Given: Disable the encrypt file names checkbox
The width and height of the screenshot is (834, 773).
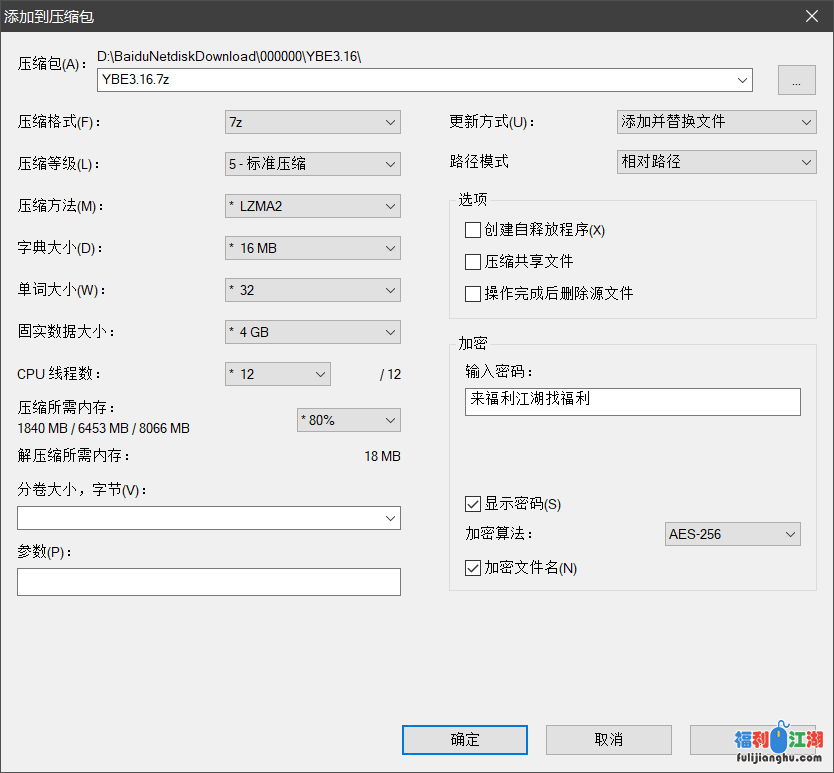Looking at the screenshot, I should point(473,568).
